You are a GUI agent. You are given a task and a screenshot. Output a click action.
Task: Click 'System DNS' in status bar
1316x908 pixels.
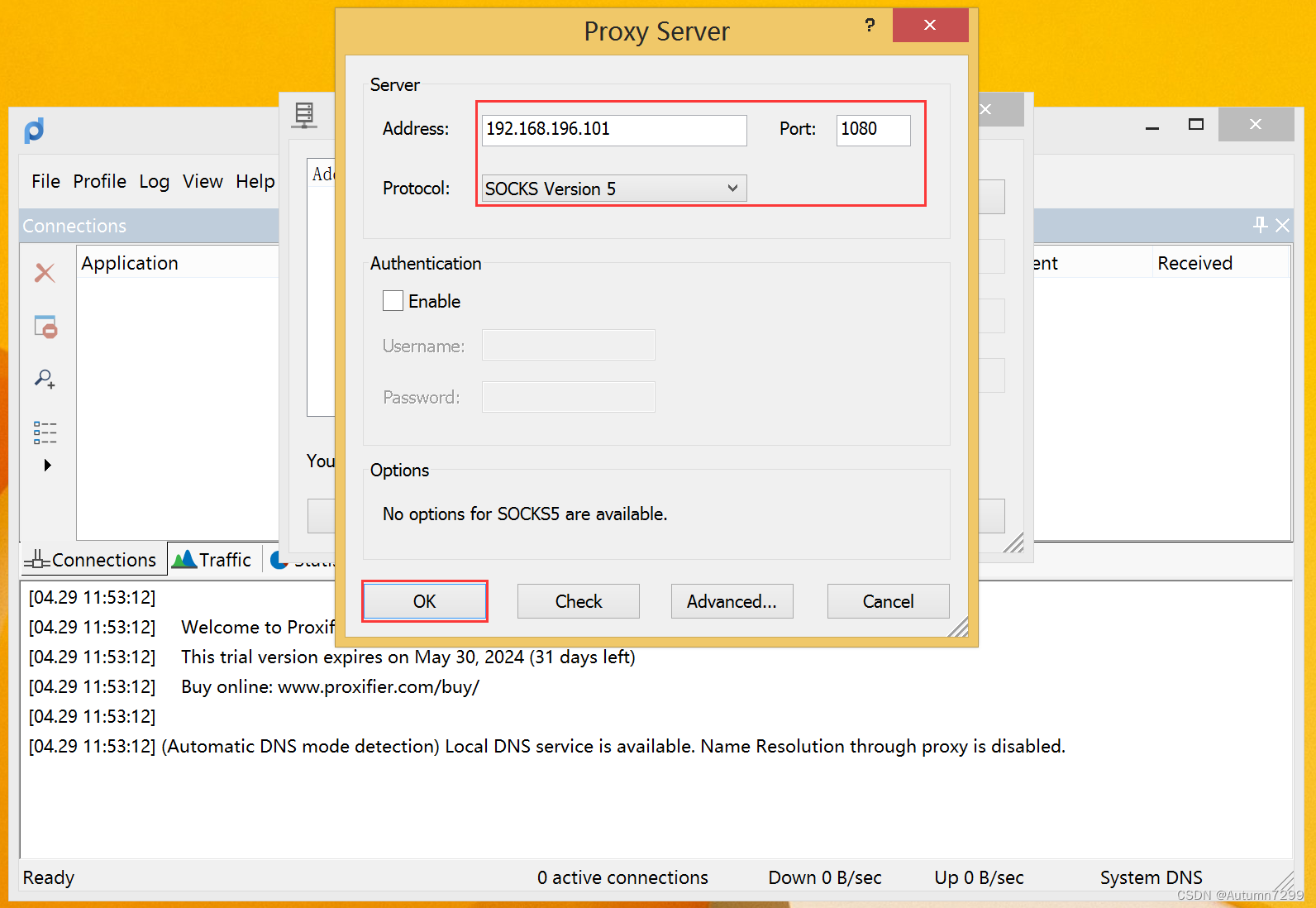click(1151, 877)
